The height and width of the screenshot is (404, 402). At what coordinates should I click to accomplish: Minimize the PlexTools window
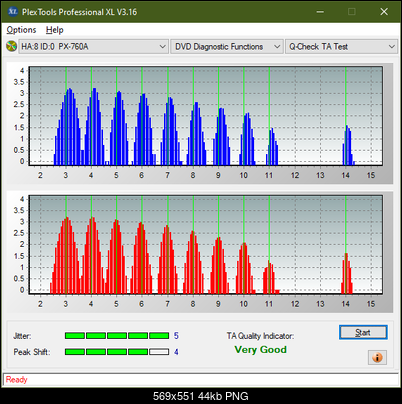(x=320, y=12)
